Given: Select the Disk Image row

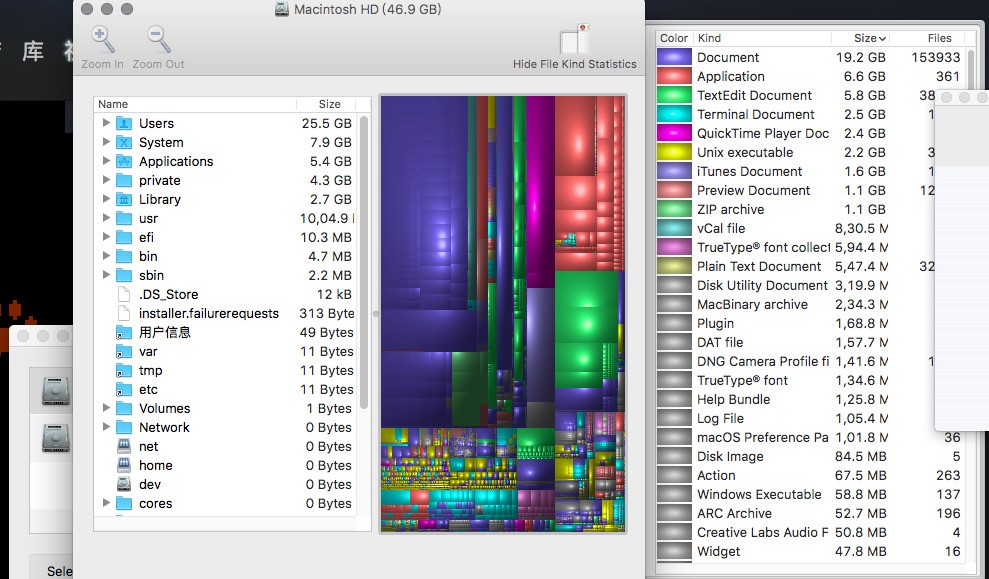Looking at the screenshot, I should click(811, 456).
